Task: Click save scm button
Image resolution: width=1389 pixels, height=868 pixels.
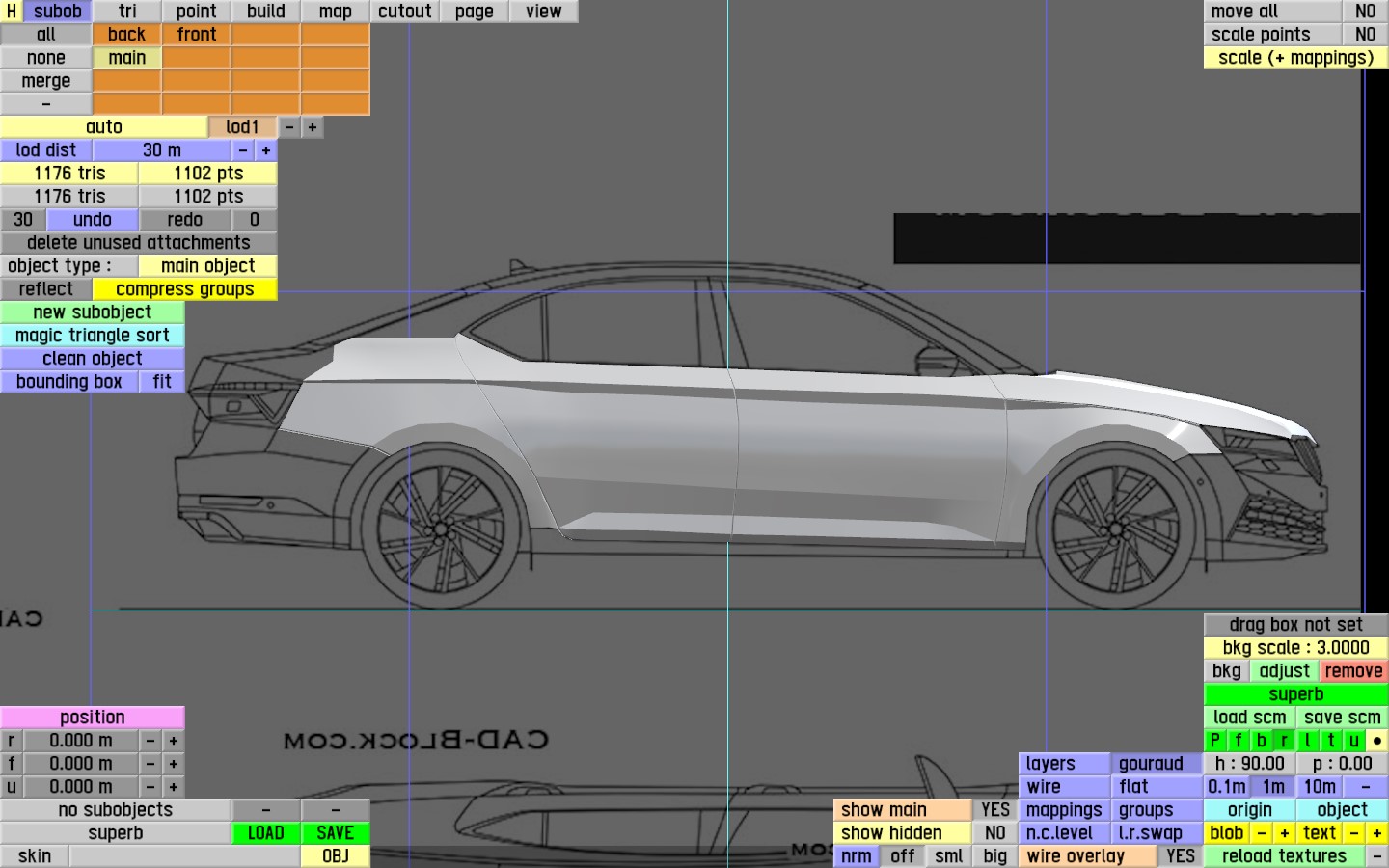Action: click(1343, 718)
